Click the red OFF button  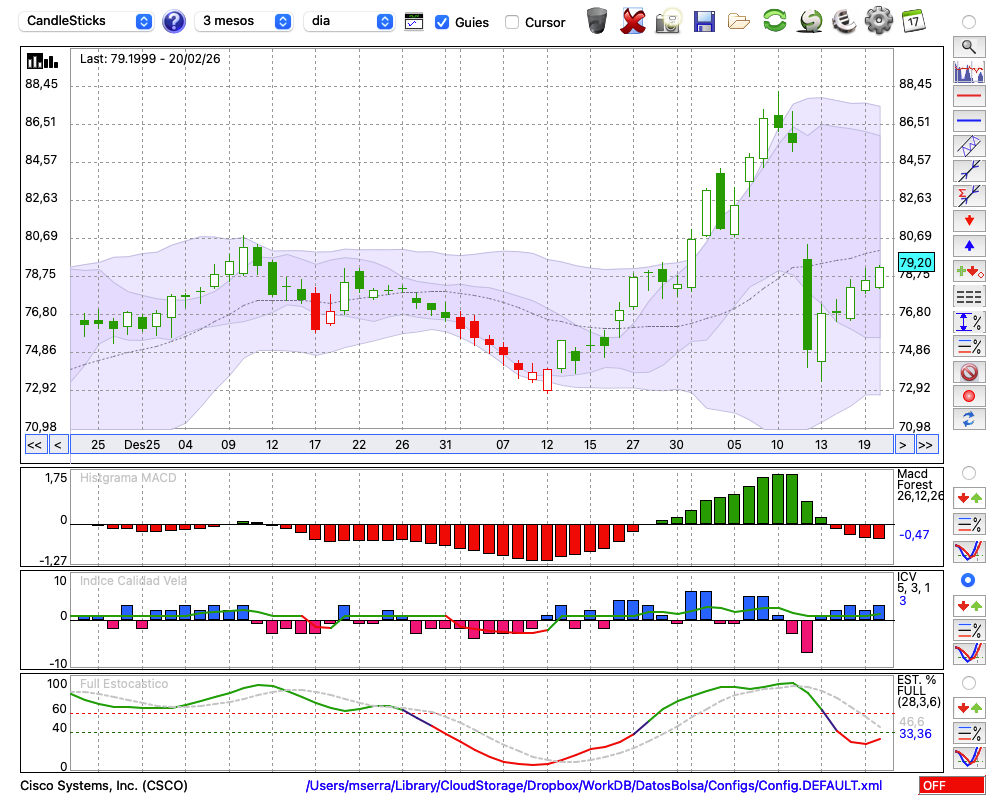tap(951, 785)
